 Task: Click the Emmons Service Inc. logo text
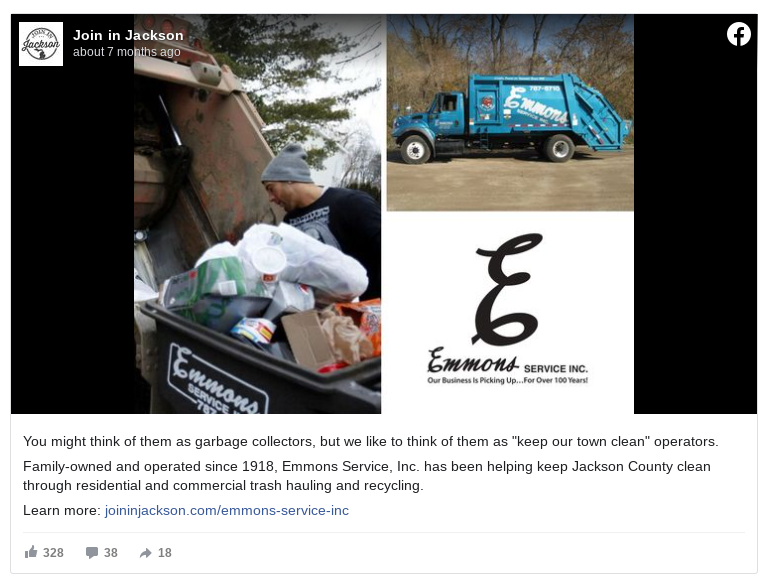[508, 362]
